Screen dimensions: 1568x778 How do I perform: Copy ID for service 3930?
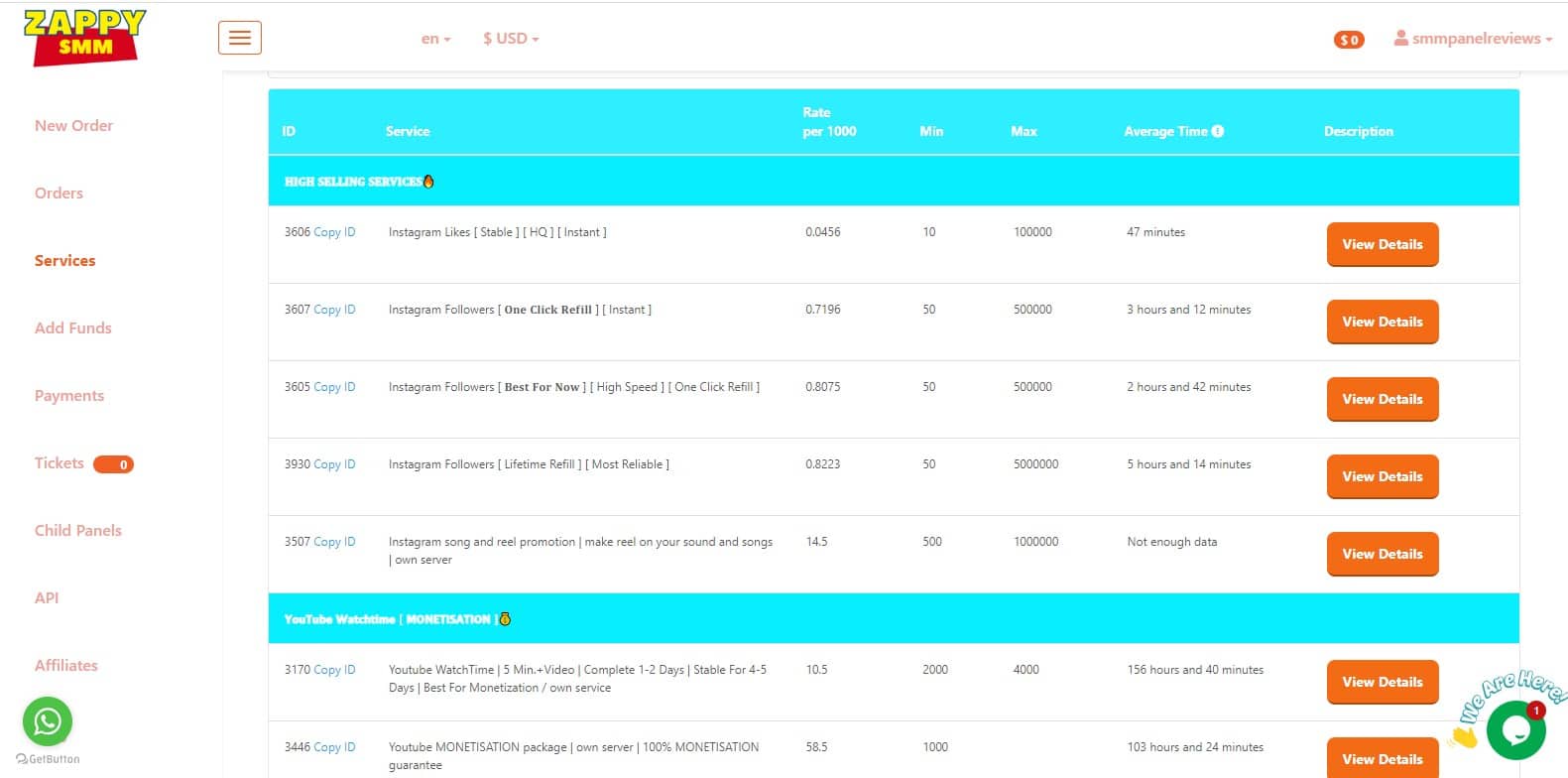[x=334, y=464]
